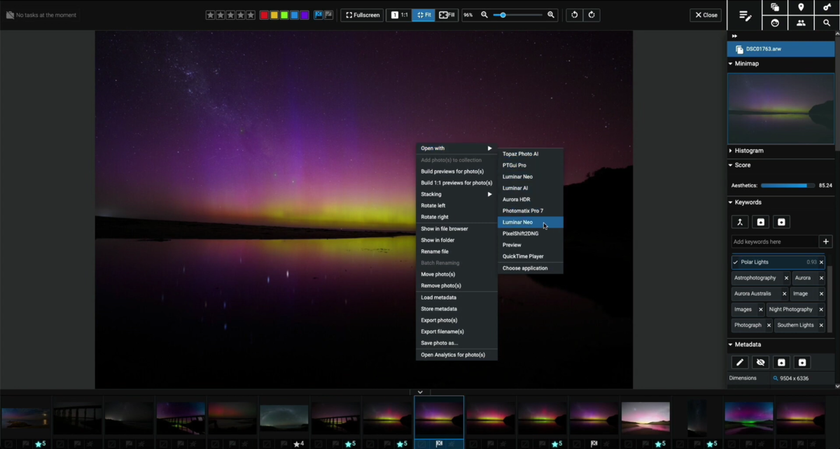Image resolution: width=840 pixels, height=449 pixels.
Task: Click the fifth rating star in the toolbar
Action: (x=250, y=15)
